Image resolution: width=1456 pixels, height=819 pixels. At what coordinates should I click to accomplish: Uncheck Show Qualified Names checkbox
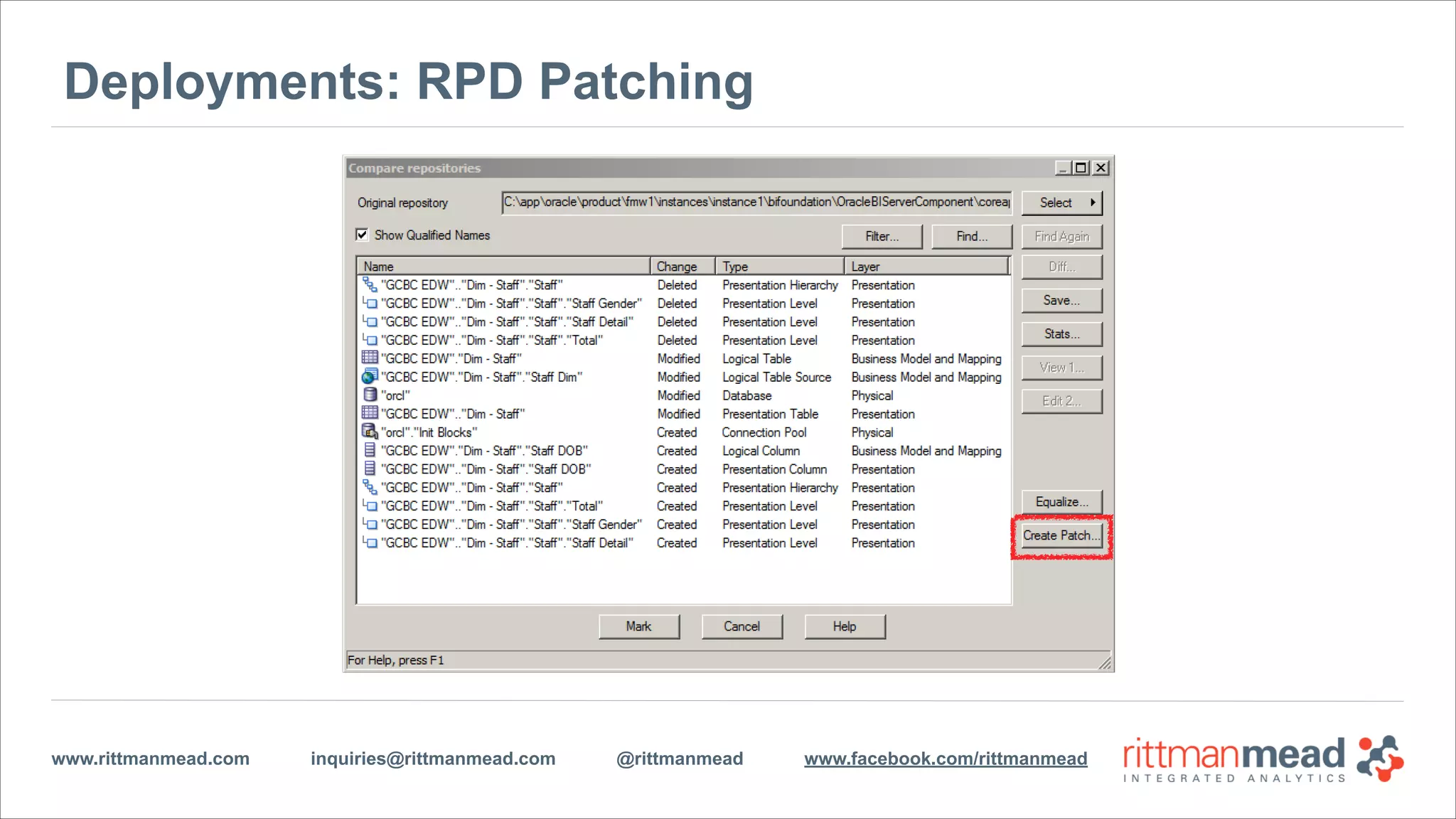pyautogui.click(x=363, y=235)
